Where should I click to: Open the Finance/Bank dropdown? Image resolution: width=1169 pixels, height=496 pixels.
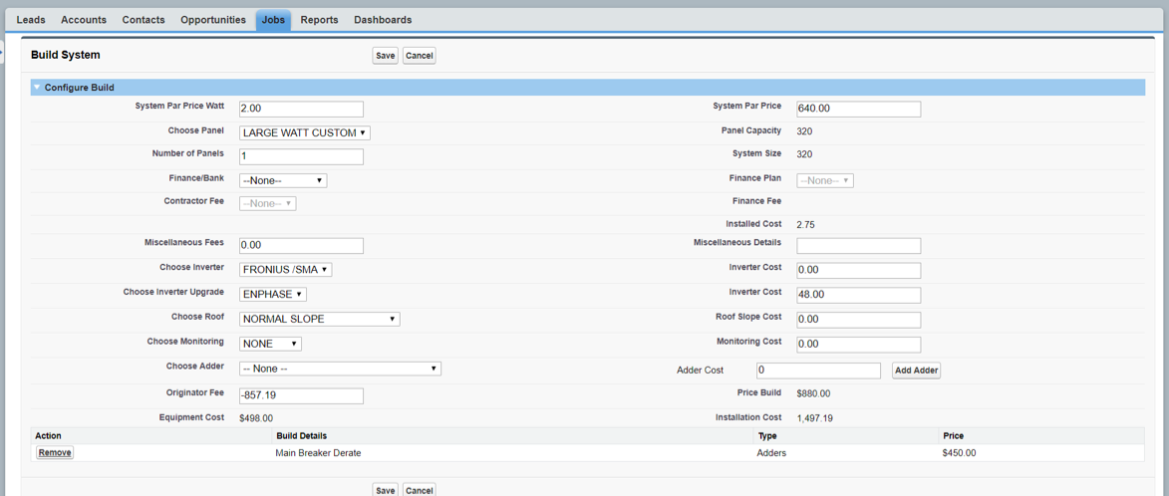pos(283,181)
